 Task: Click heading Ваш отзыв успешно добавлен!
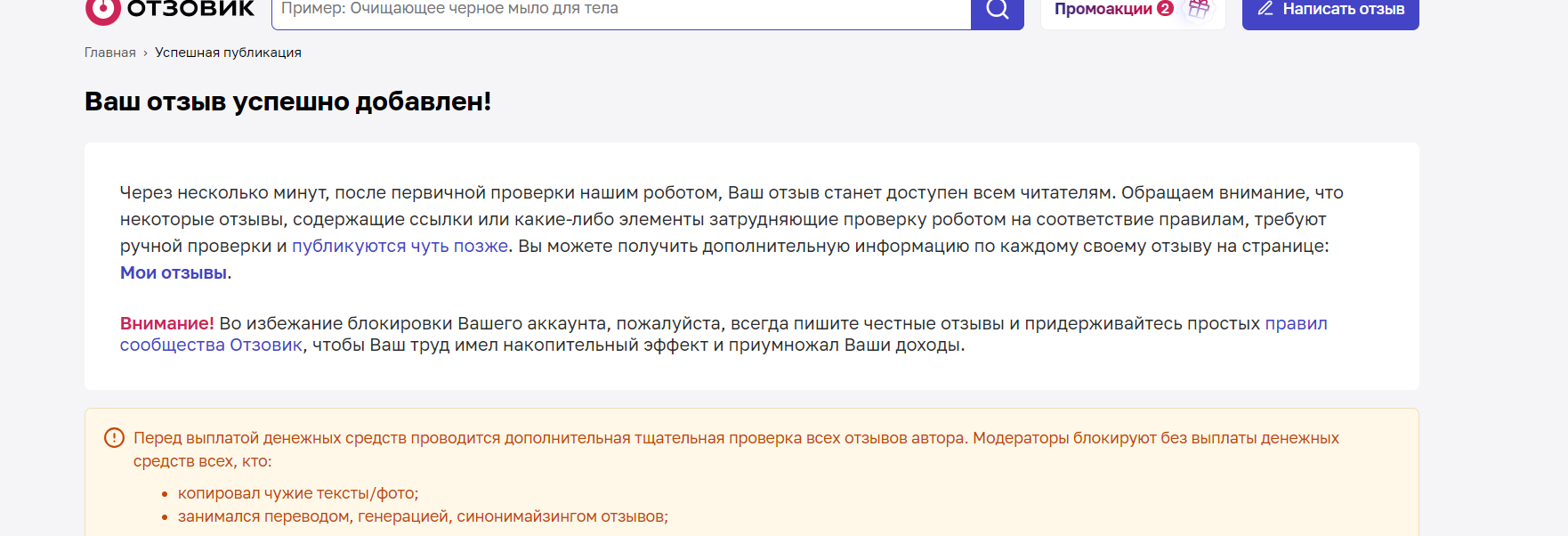(287, 102)
